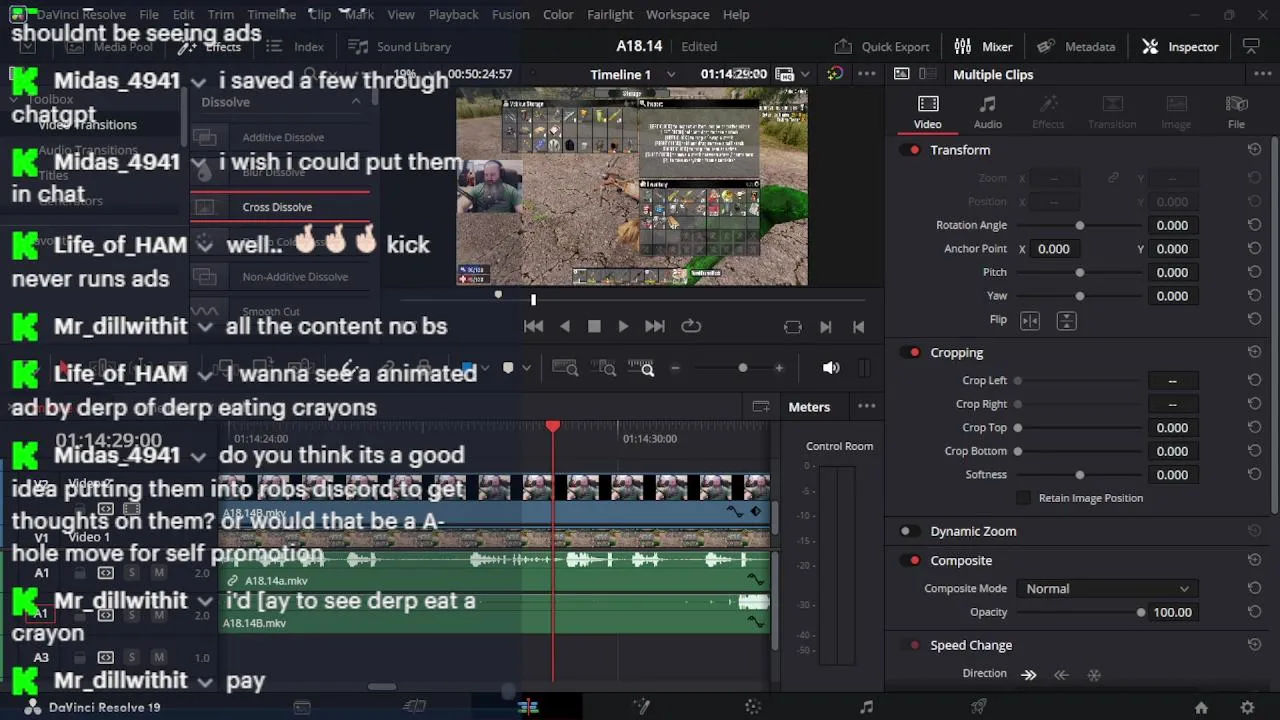
Task: Play in reverse in viewer
Action: coord(565,326)
